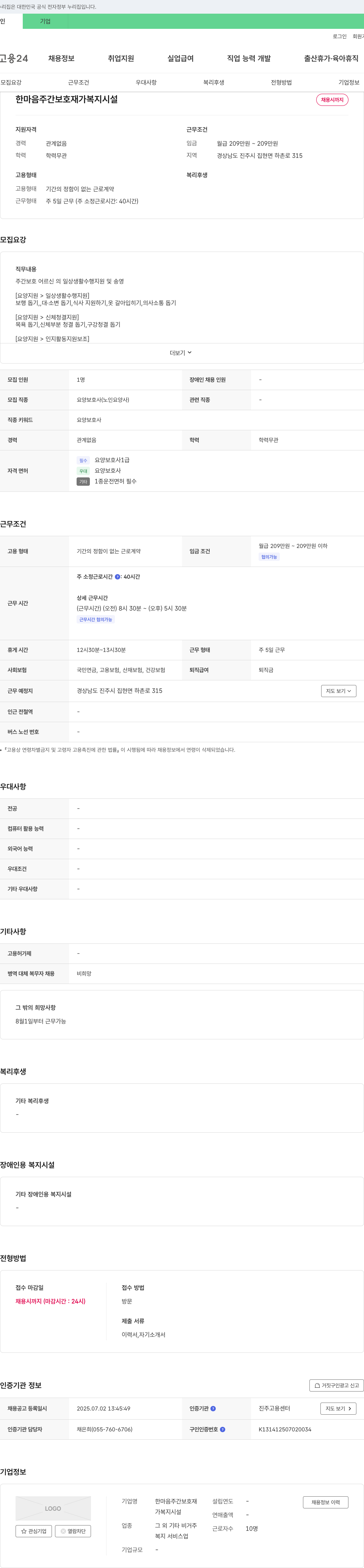364x1568 pixels.
Task: Jump to the 복리후생 section tab
Action: [213, 82]
